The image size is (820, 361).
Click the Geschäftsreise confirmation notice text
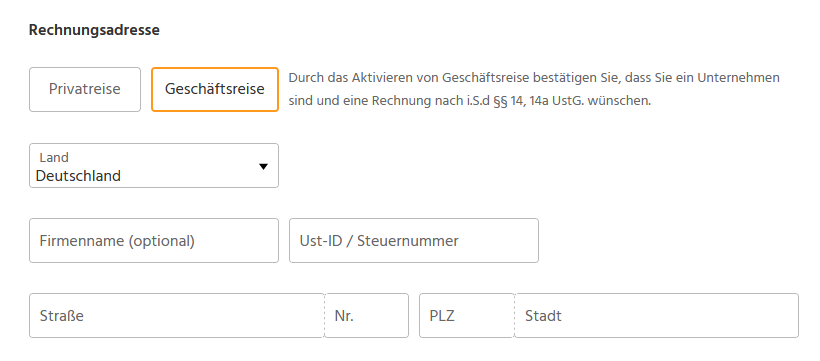point(534,89)
